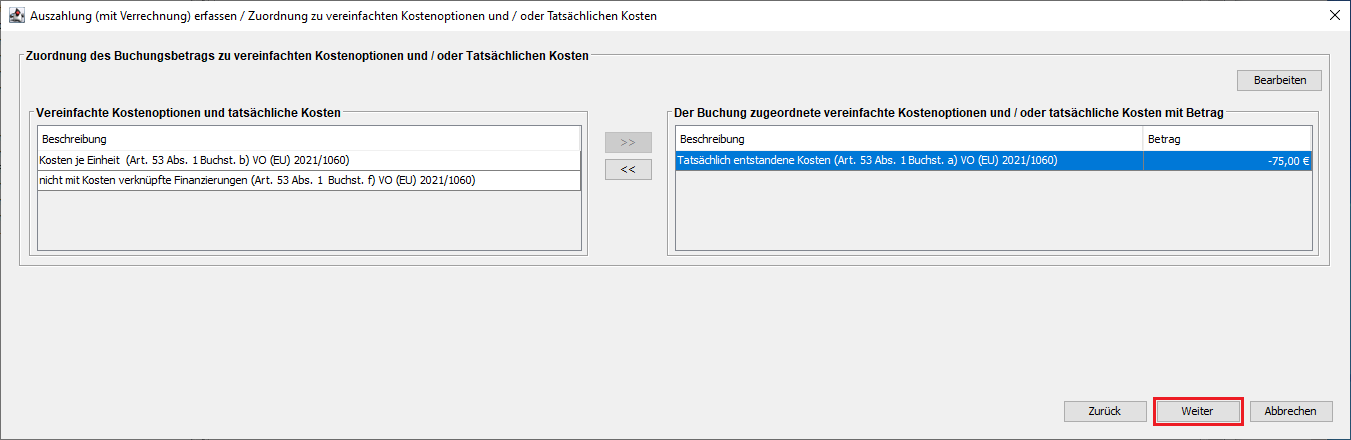Click the -75,00 € Betrag cell
1351x440 pixels.
[x=1226, y=160]
